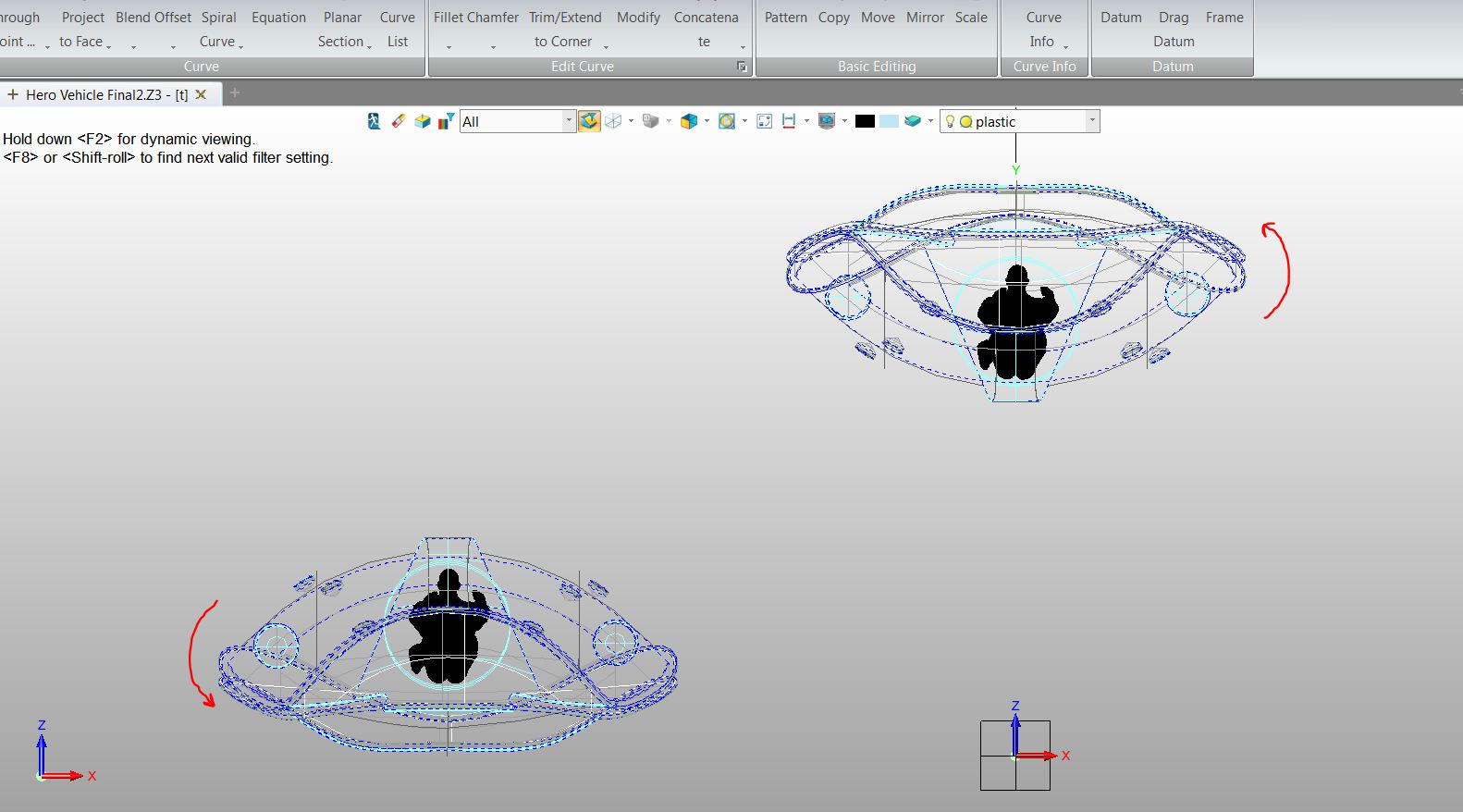The height and width of the screenshot is (812, 1463).
Task: Pick the black color swatch
Action: click(865, 121)
